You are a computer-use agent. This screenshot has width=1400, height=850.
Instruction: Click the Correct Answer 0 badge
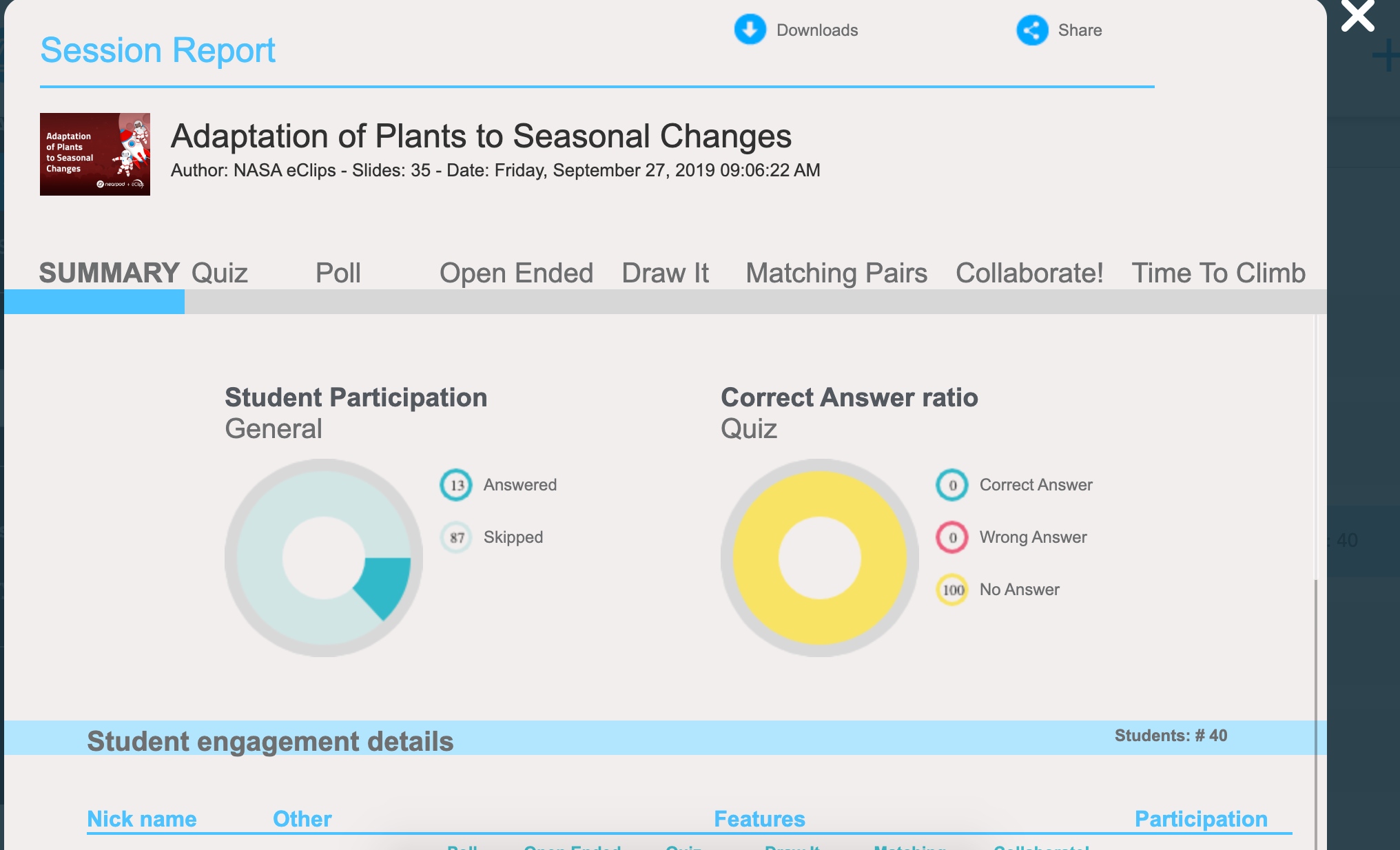coord(952,485)
